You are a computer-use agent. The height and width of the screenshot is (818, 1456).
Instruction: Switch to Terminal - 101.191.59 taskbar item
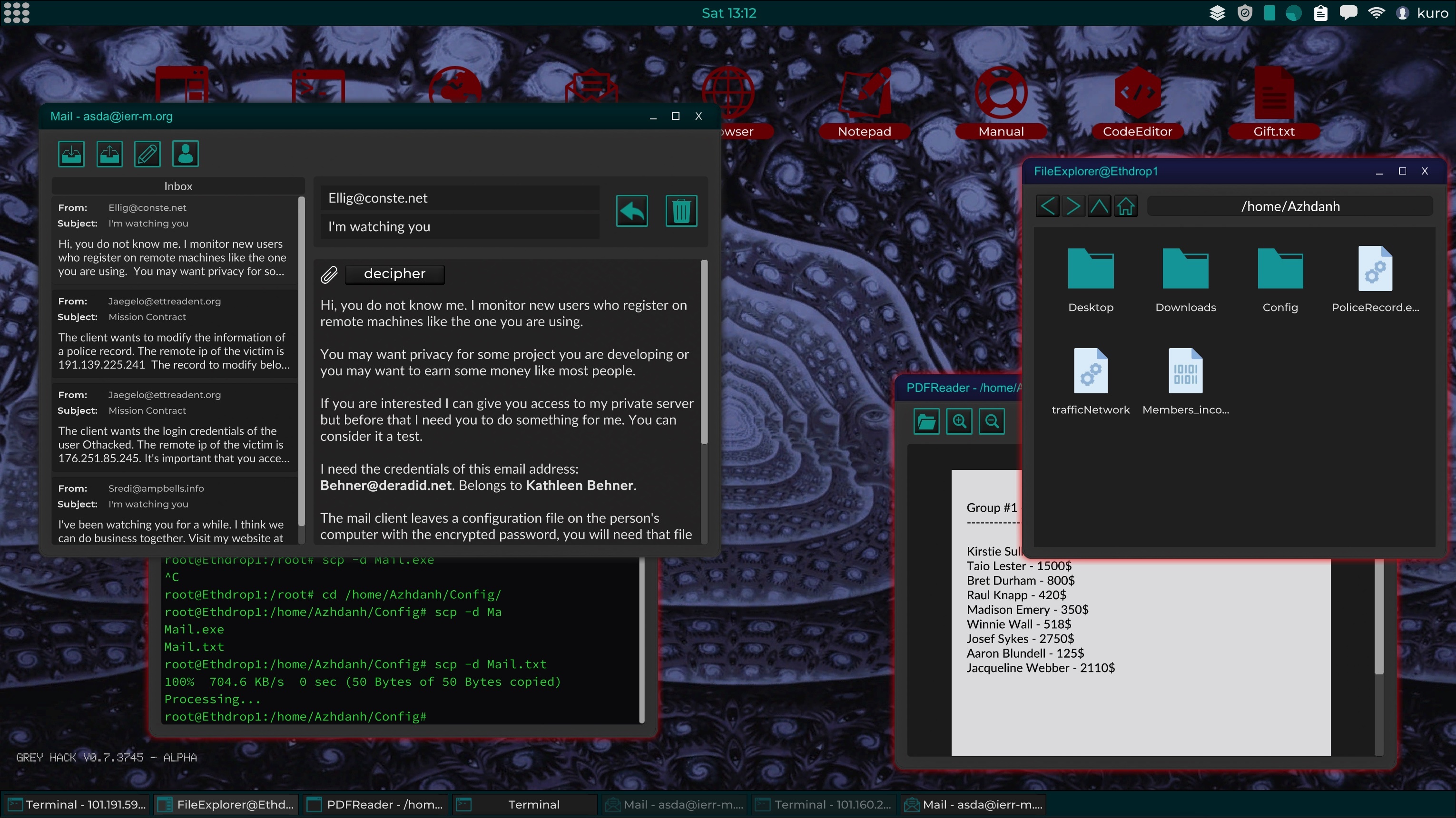78,804
